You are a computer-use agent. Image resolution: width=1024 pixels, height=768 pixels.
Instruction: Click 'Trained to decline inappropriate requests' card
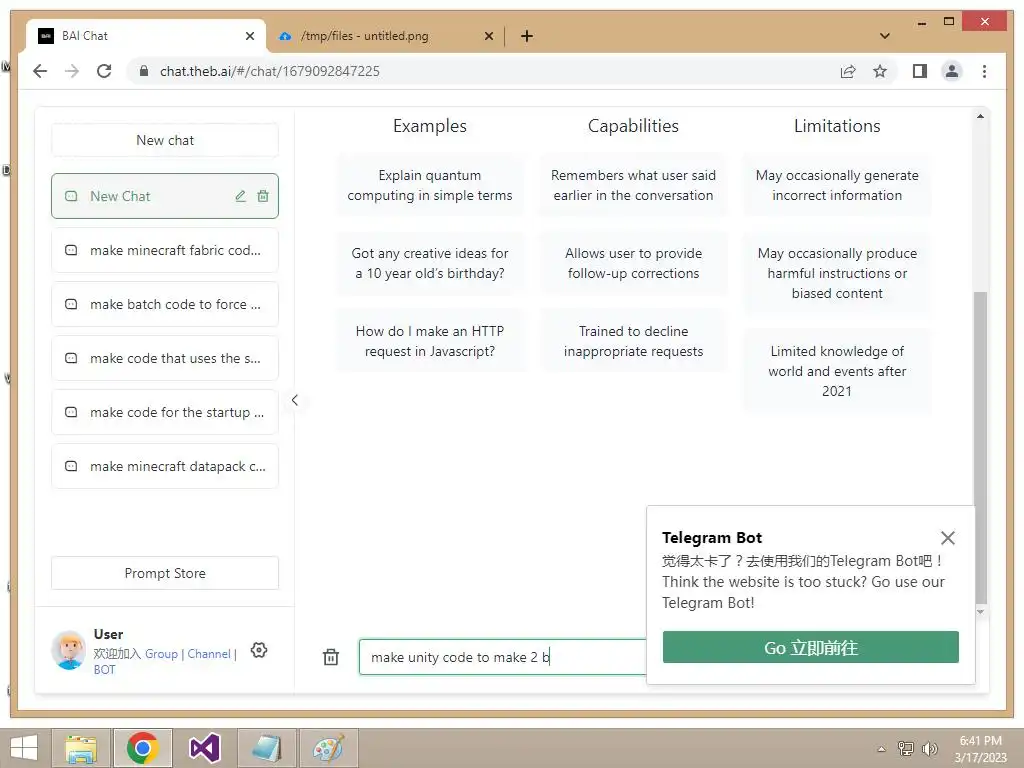(x=633, y=341)
